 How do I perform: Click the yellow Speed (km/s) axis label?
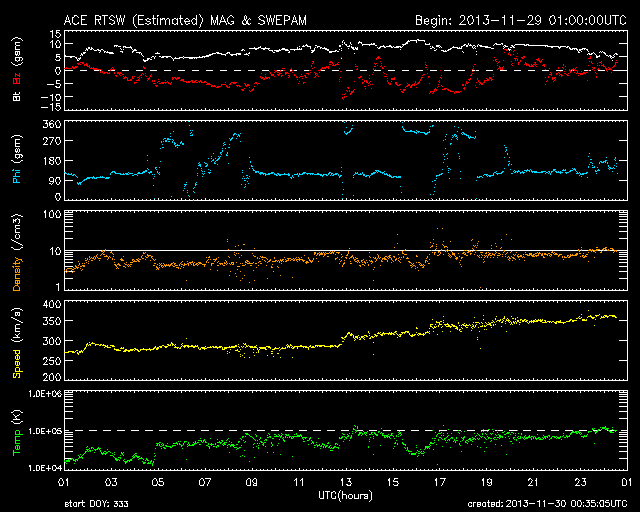tap(18, 343)
